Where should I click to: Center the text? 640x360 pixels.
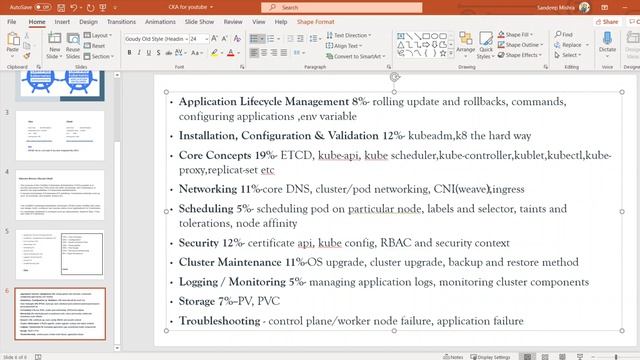264,53
